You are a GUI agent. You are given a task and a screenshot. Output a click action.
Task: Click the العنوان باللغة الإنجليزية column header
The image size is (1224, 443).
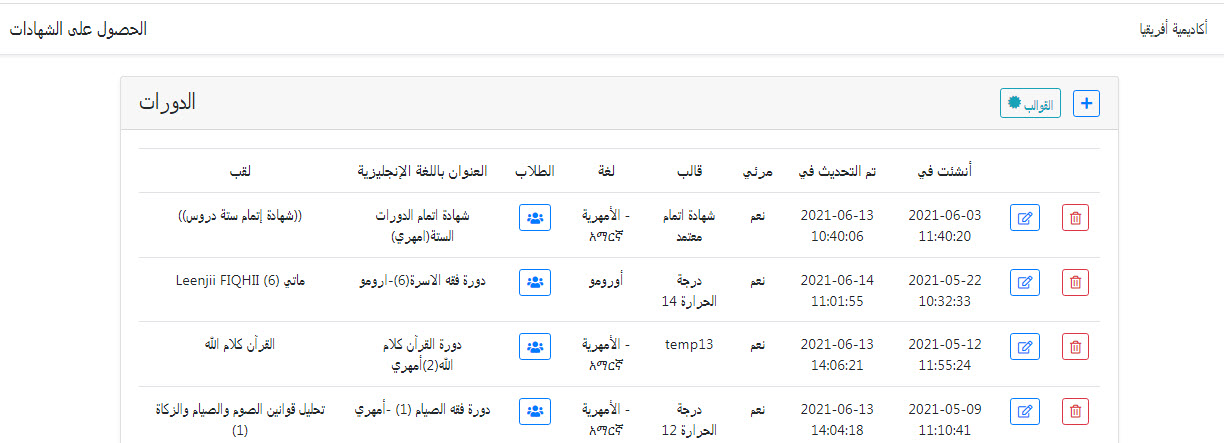pos(423,171)
